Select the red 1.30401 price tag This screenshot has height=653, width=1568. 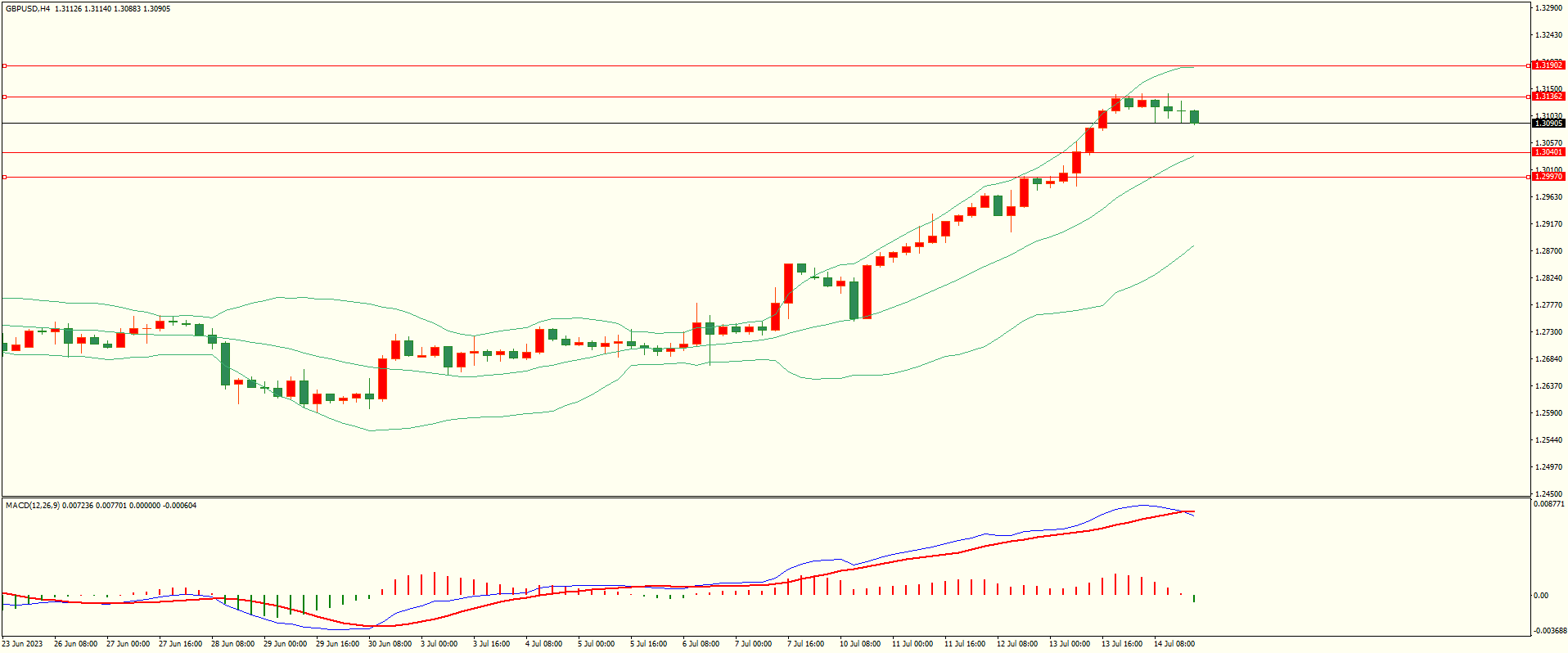[1548, 152]
